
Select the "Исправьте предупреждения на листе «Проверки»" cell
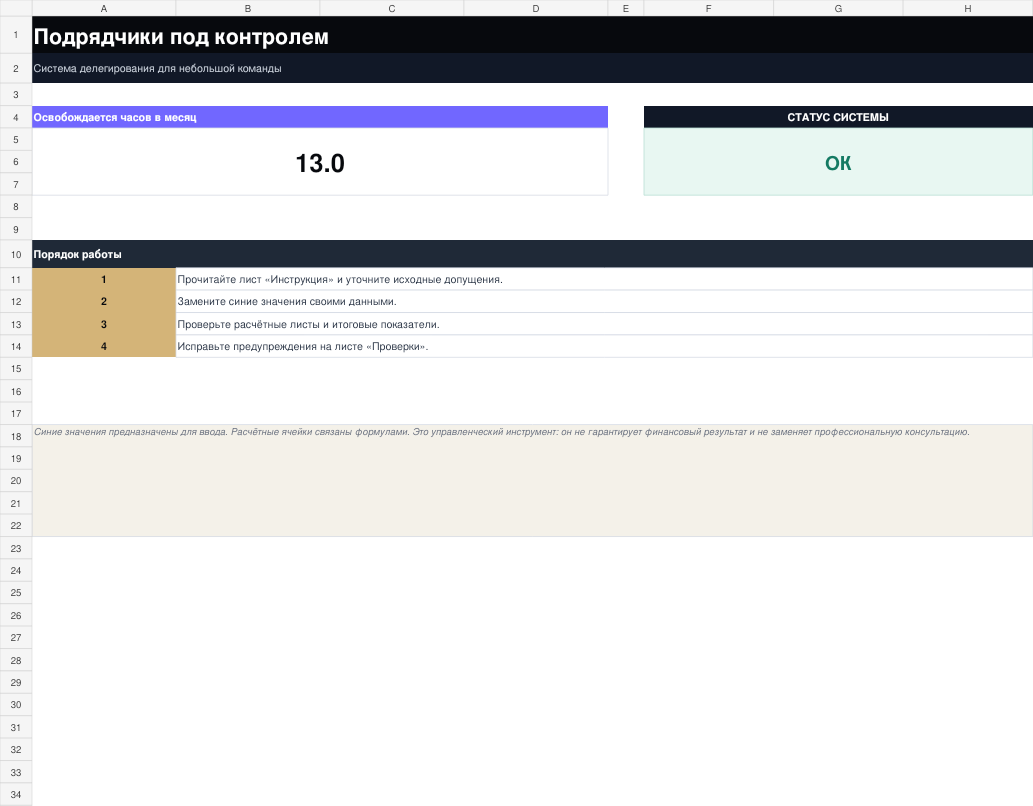[x=604, y=347]
